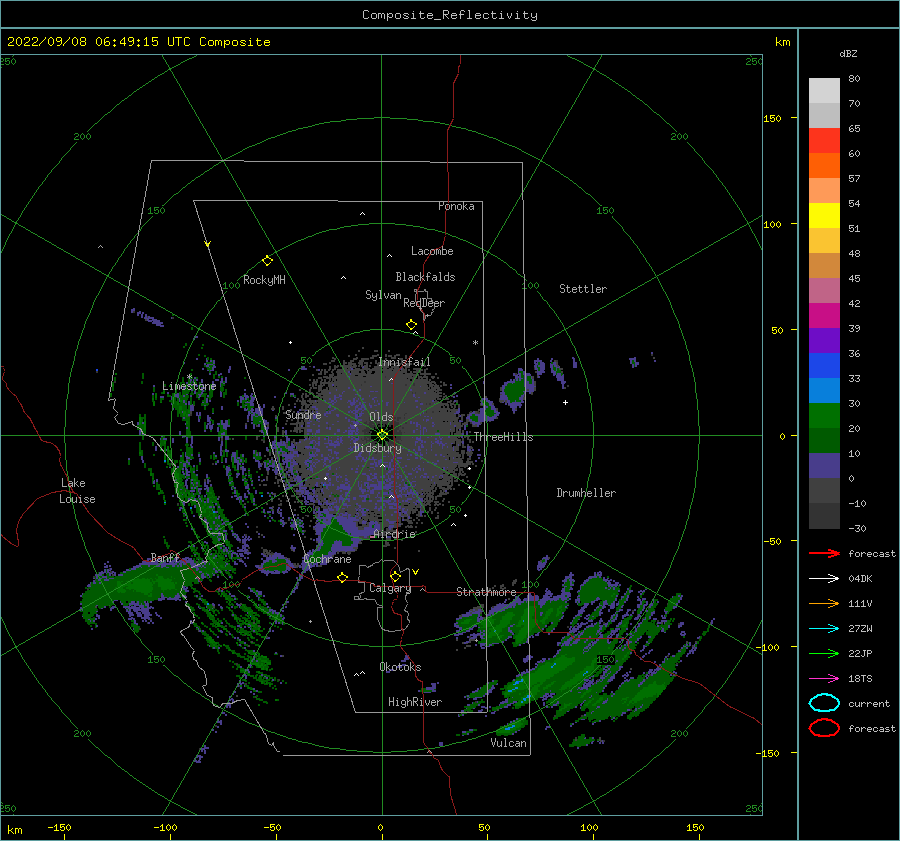Select the red 65 dBZ color swatch
This screenshot has height=841, width=900.
coord(824,140)
